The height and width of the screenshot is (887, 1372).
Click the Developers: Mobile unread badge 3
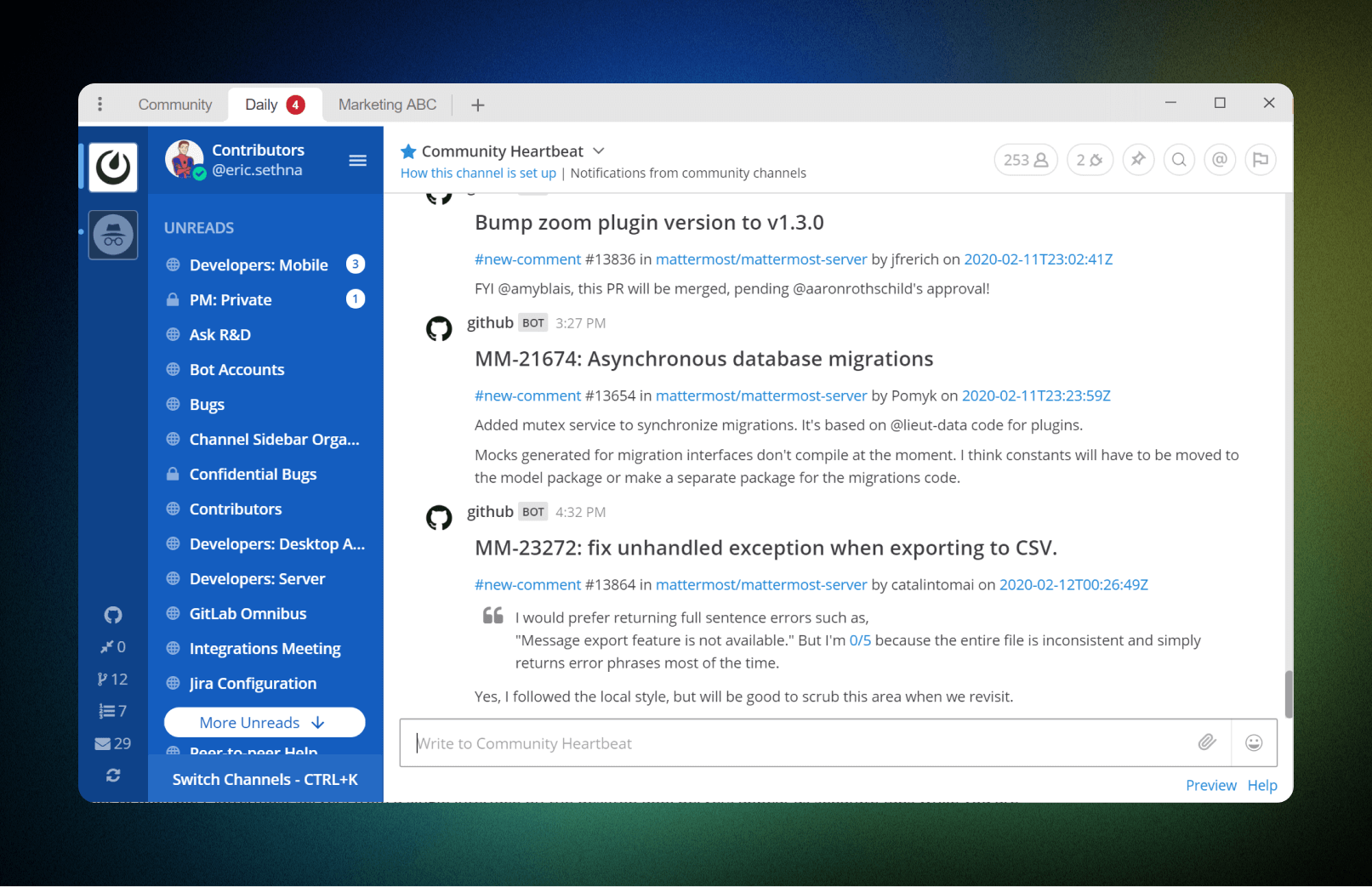coord(356,264)
